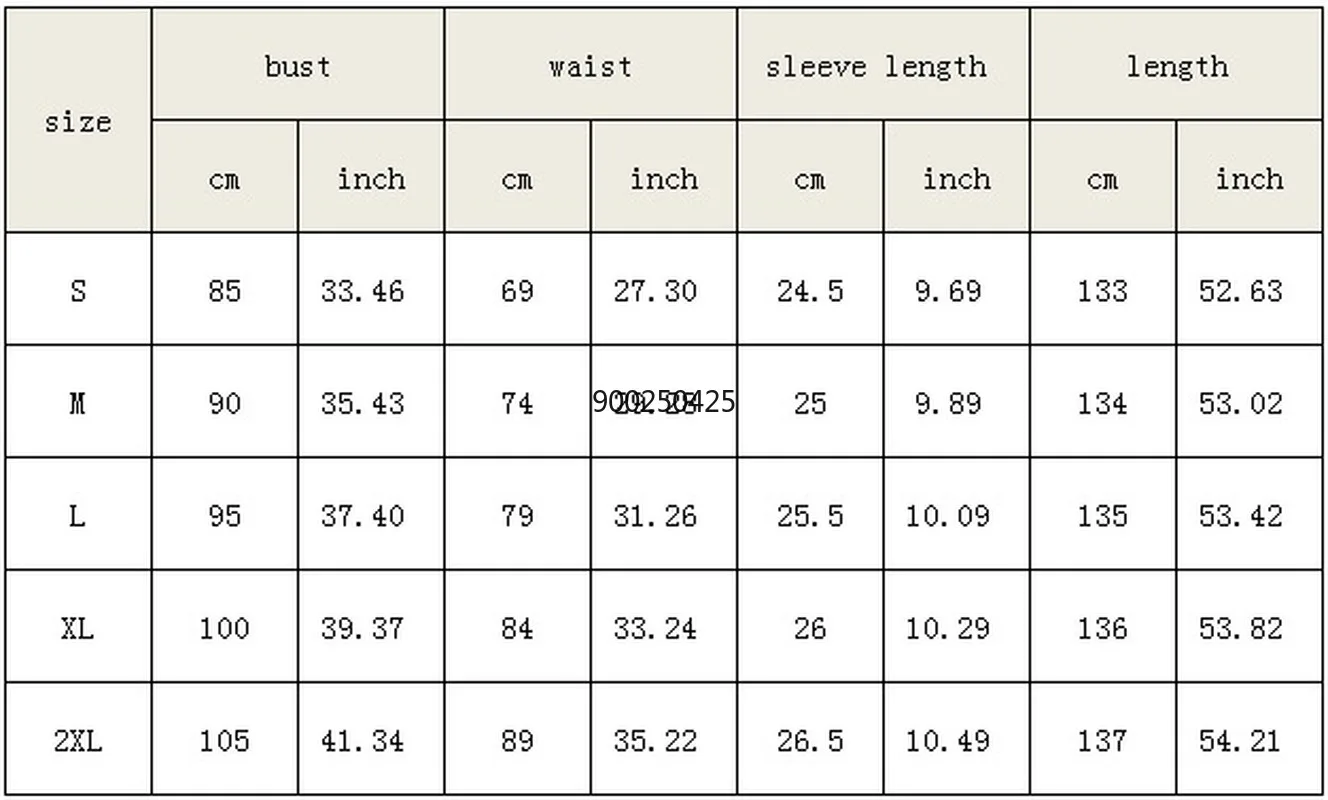The width and height of the screenshot is (1328, 800).
Task: Select the "bust" column header
Action: (x=297, y=67)
